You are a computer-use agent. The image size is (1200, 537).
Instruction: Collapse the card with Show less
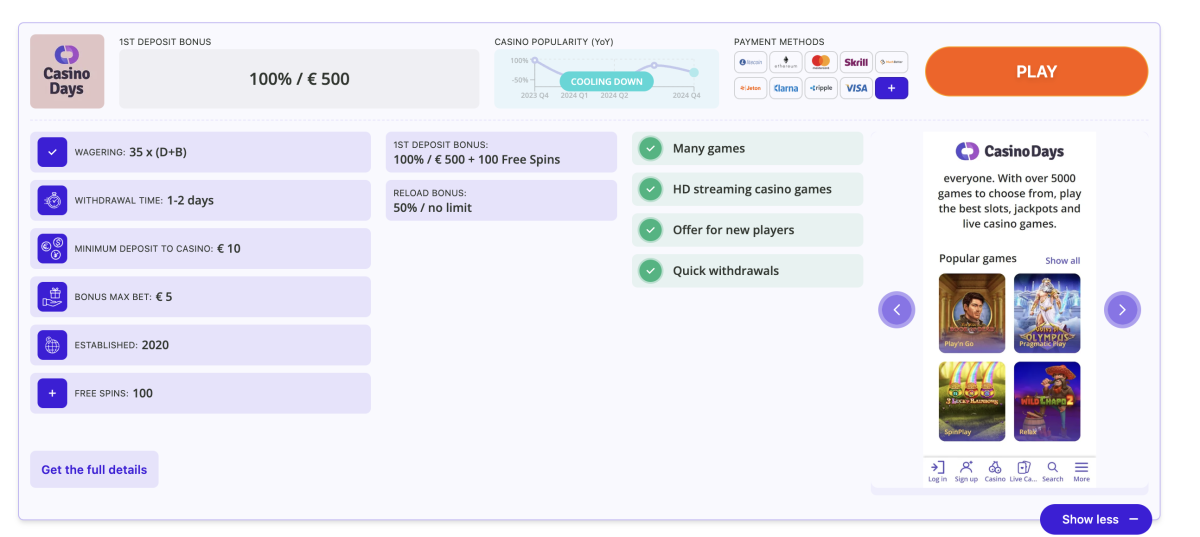(1096, 519)
